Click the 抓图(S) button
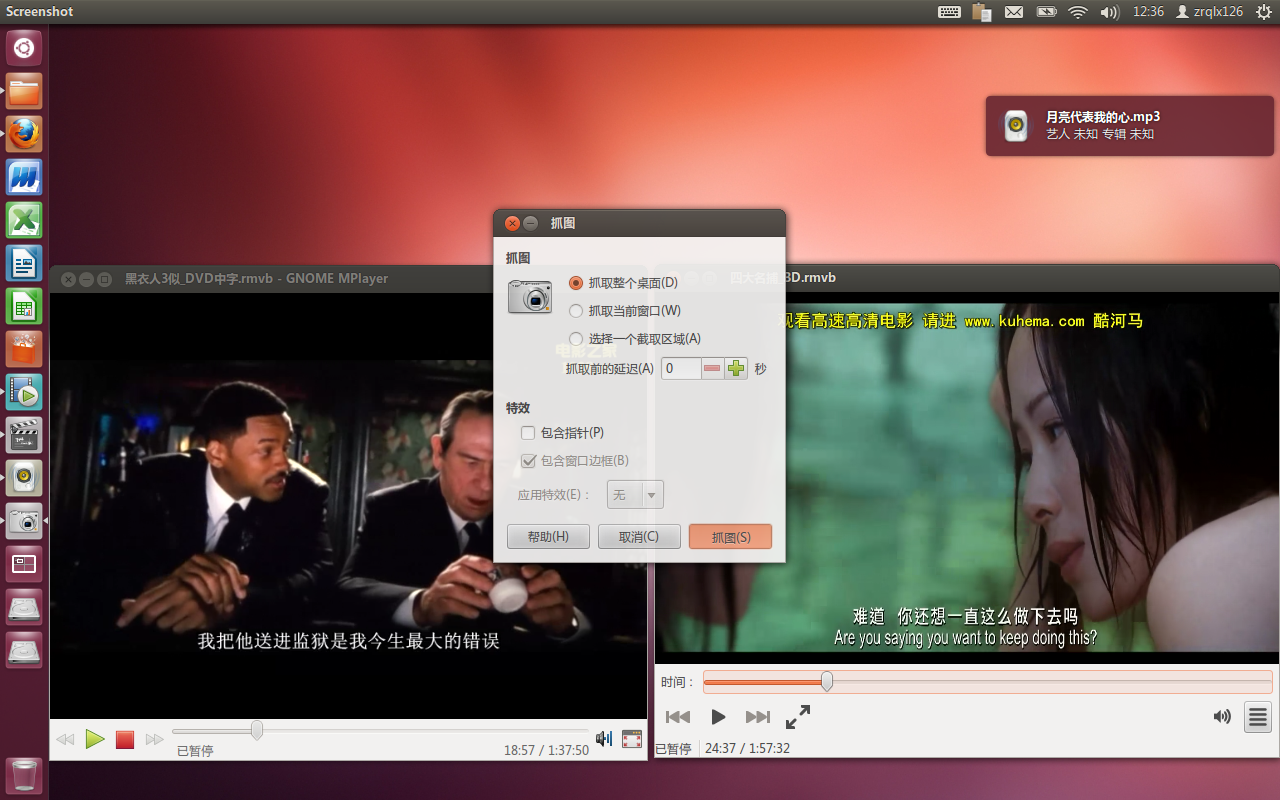1280x800 pixels. point(730,537)
